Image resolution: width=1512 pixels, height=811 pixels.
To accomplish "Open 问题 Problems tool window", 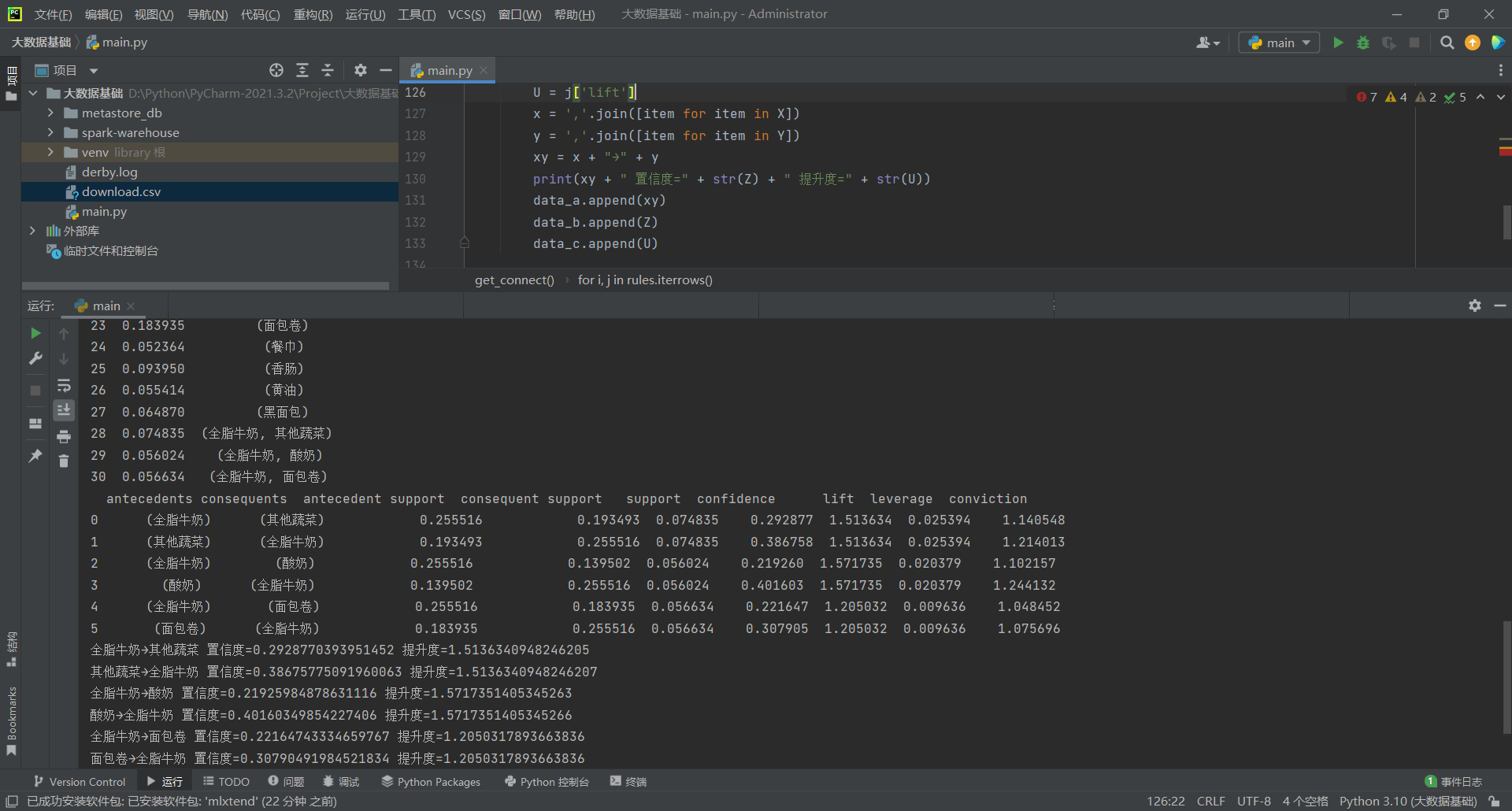I will click(x=287, y=782).
